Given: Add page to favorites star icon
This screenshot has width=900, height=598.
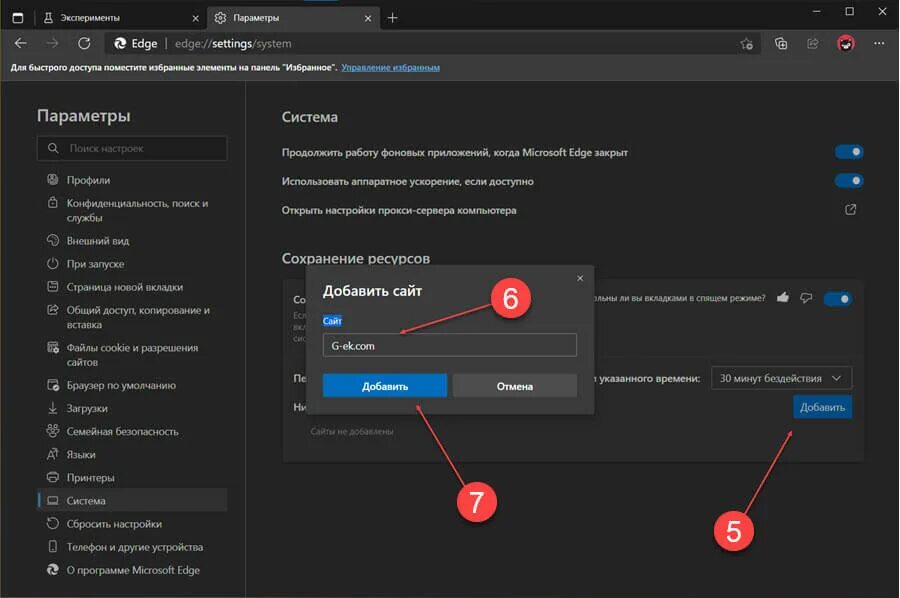Looking at the screenshot, I should [746, 44].
